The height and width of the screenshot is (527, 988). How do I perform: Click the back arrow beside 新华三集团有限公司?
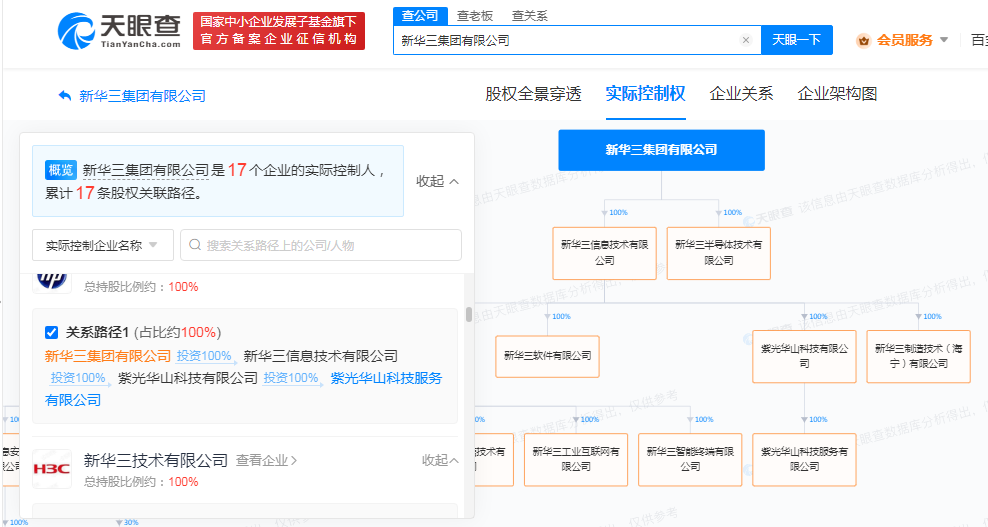(x=65, y=96)
